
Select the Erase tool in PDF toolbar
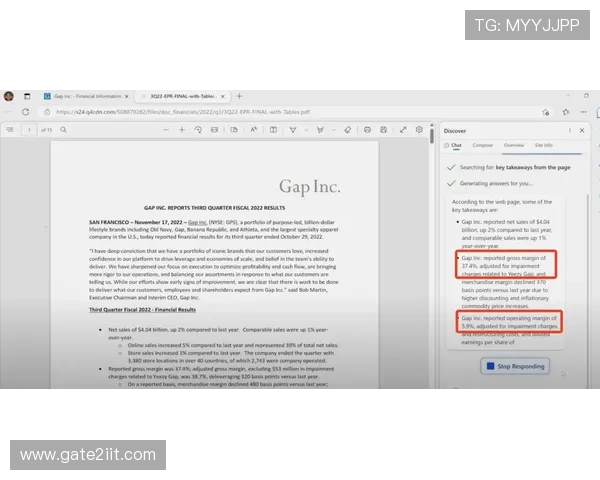click(347, 129)
